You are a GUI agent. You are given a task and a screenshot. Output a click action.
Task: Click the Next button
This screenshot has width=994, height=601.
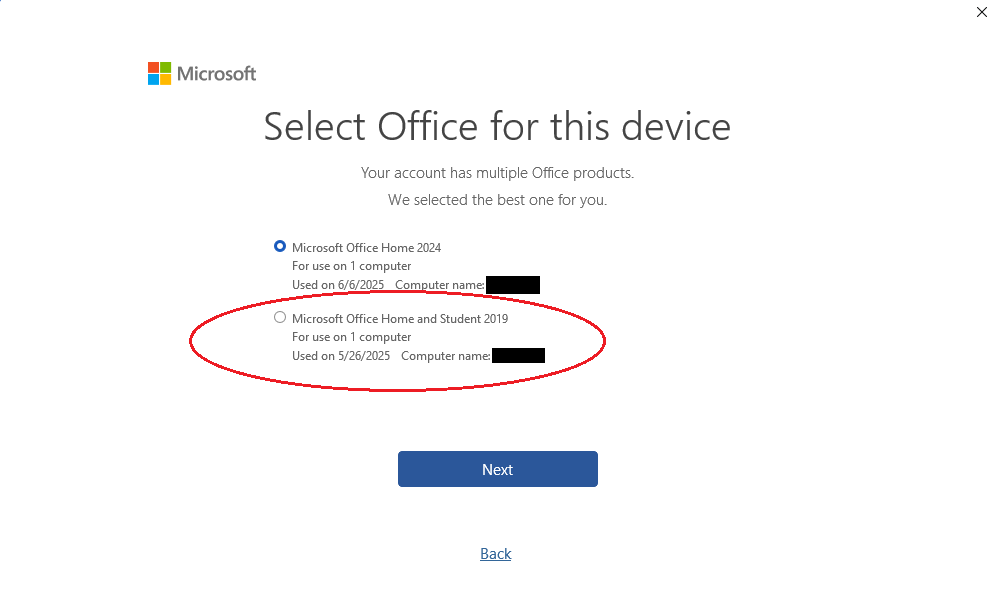click(x=498, y=469)
